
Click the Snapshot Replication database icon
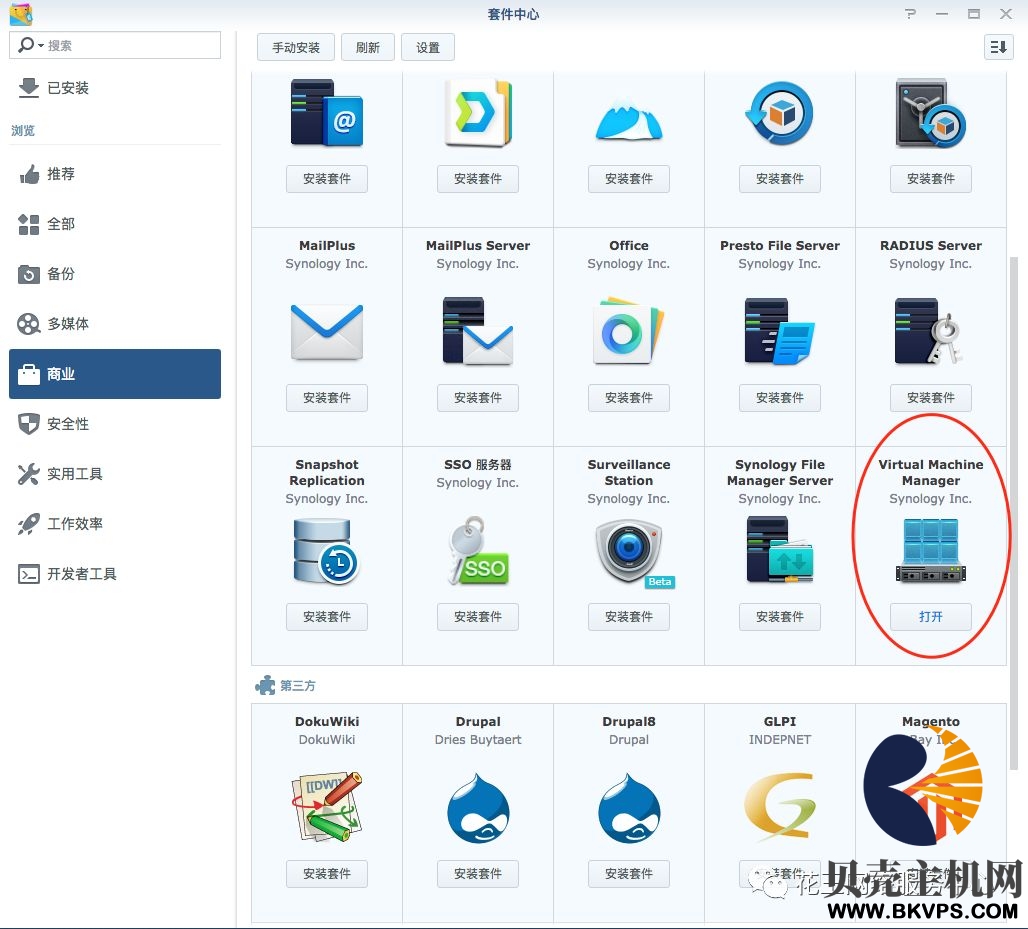(326, 551)
